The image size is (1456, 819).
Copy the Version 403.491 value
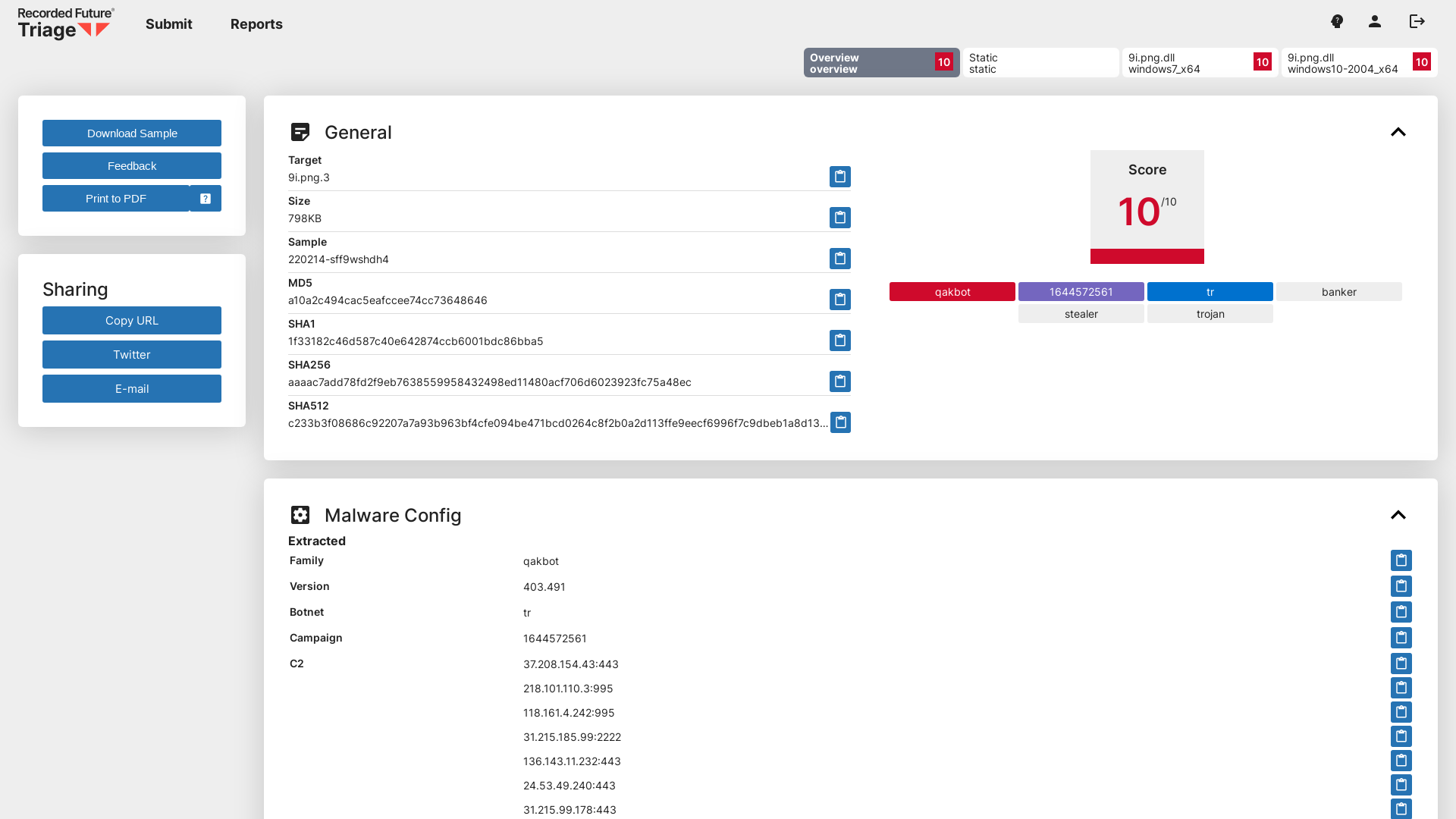[x=1401, y=586]
